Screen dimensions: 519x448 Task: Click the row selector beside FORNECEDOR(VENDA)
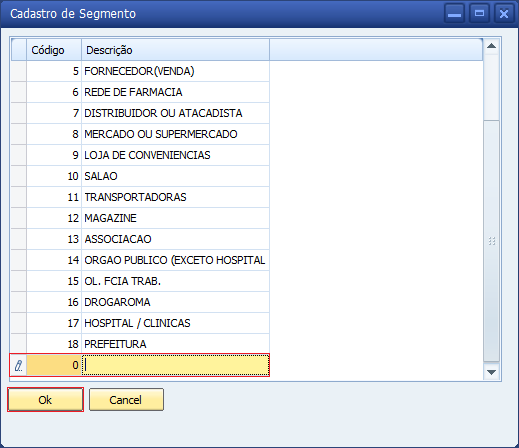pos(19,71)
